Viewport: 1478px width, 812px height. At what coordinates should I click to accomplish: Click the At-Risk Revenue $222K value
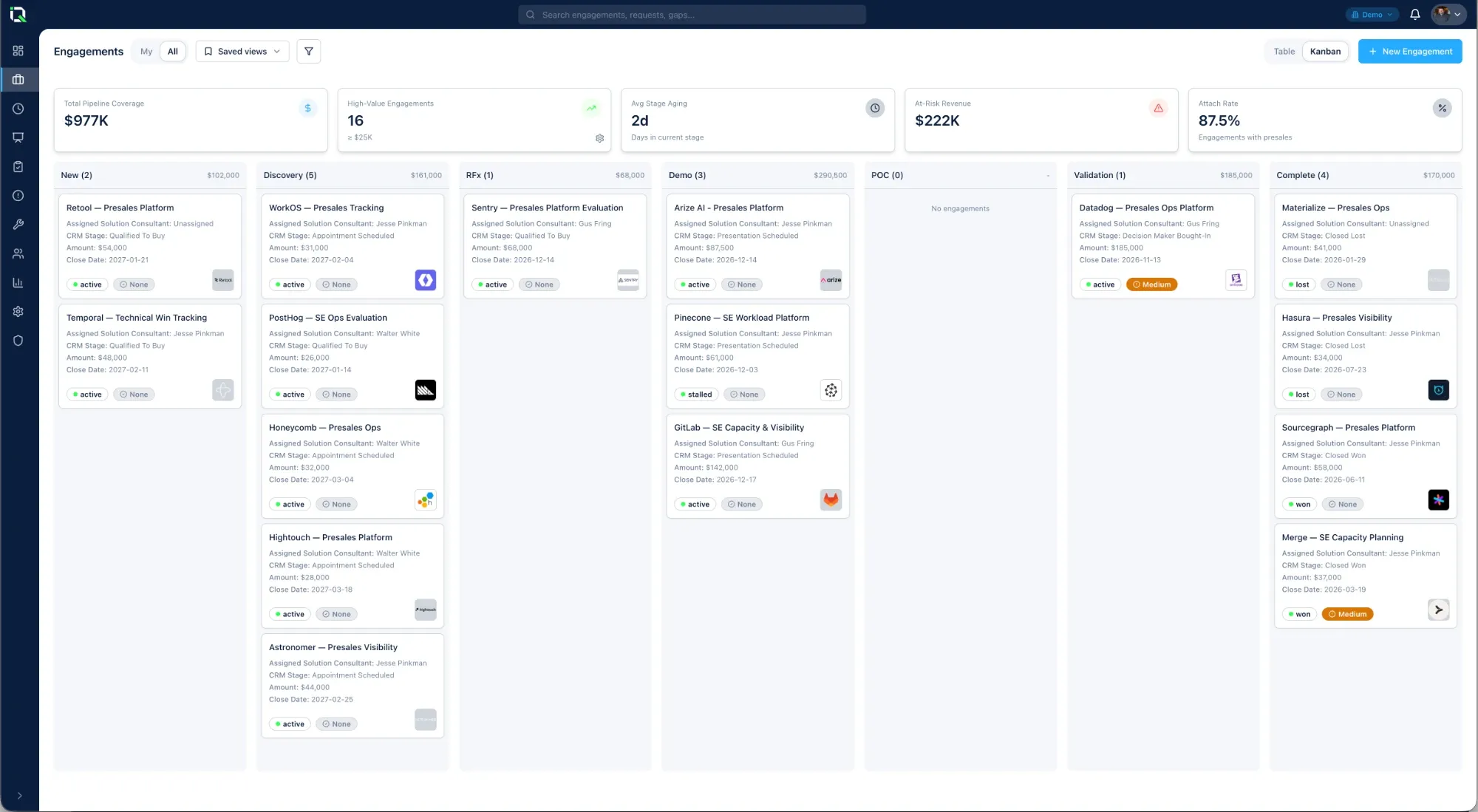(937, 120)
